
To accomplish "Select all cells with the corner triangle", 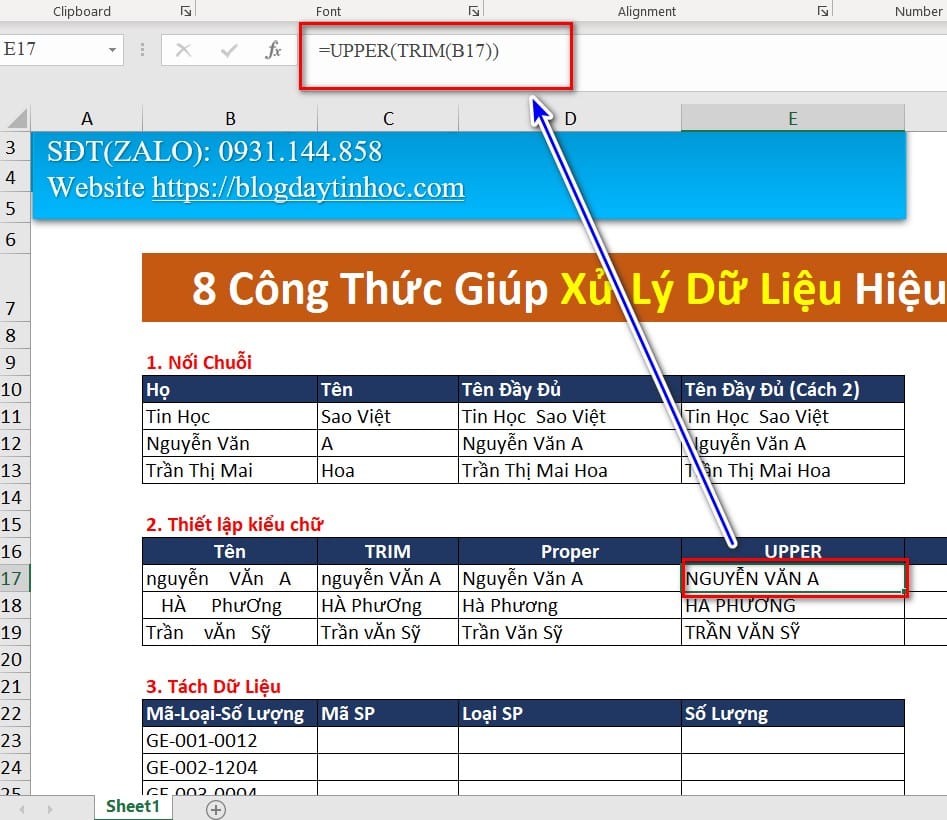I will tap(17, 118).
